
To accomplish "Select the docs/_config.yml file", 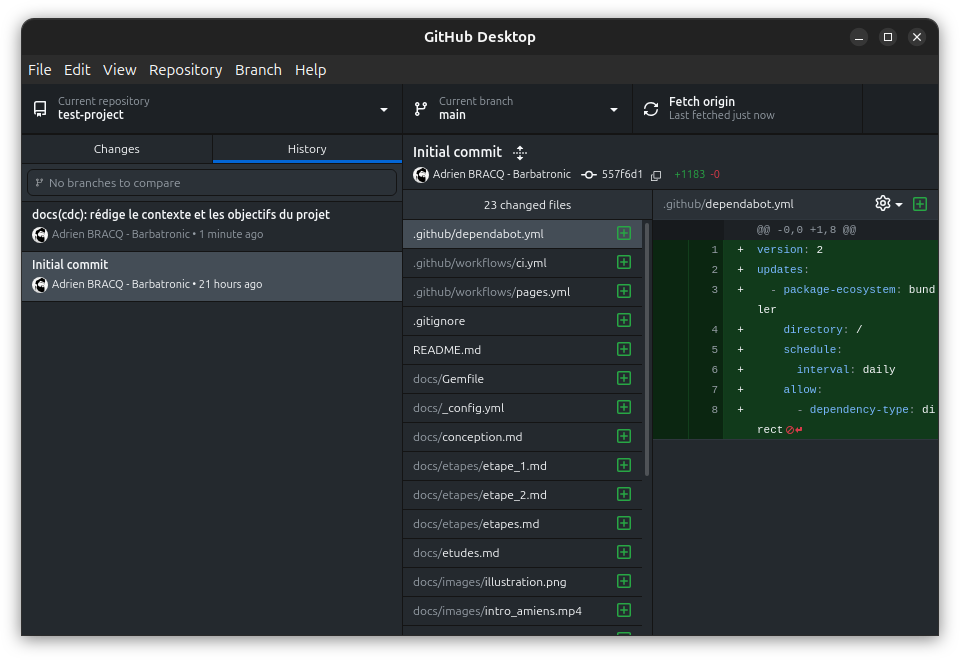I will click(522, 408).
